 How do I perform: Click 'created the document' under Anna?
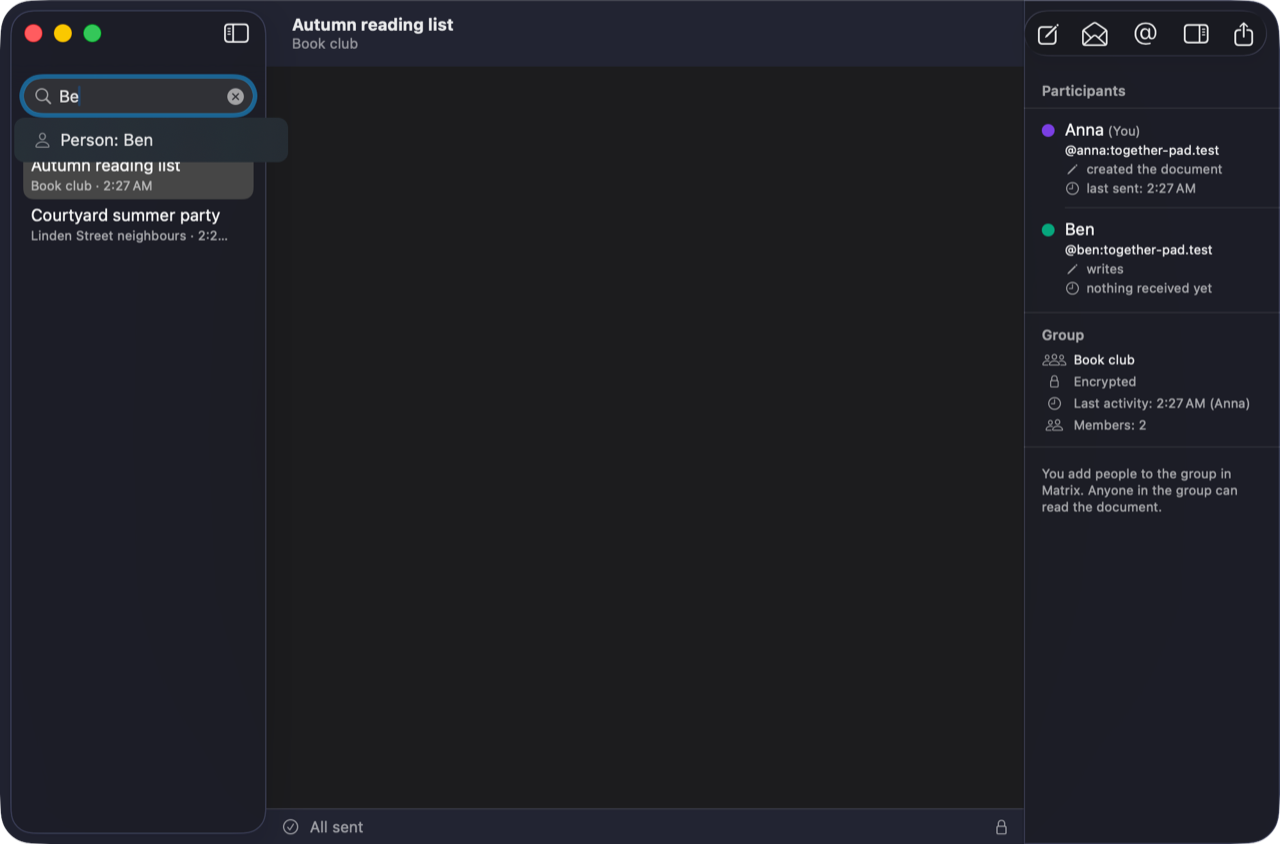point(1155,169)
